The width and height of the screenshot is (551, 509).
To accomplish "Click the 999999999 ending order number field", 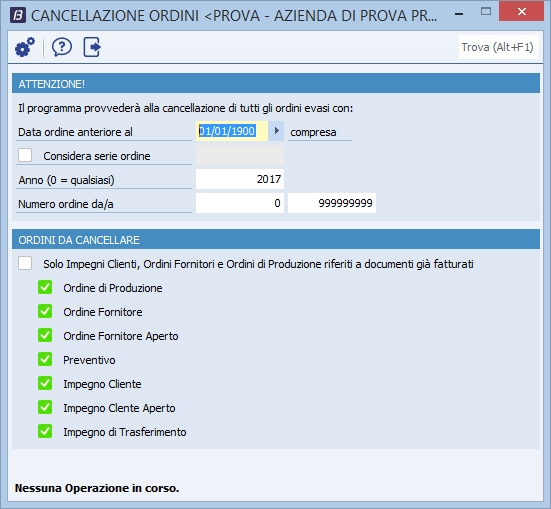I will pyautogui.click(x=332, y=203).
